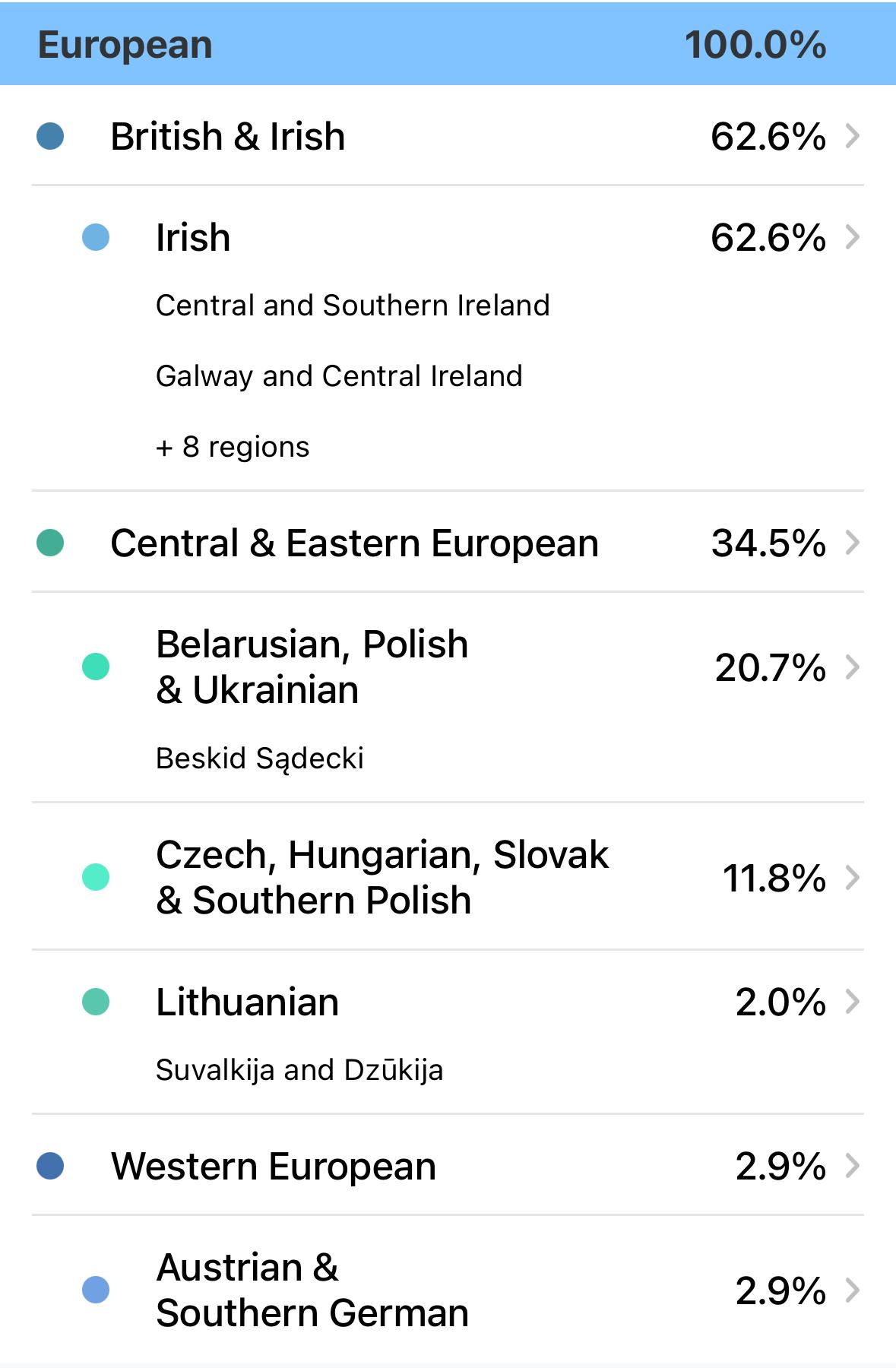Image resolution: width=896 pixels, height=1368 pixels.
Task: Open Beskid Sądecki region
Action: [x=260, y=758]
